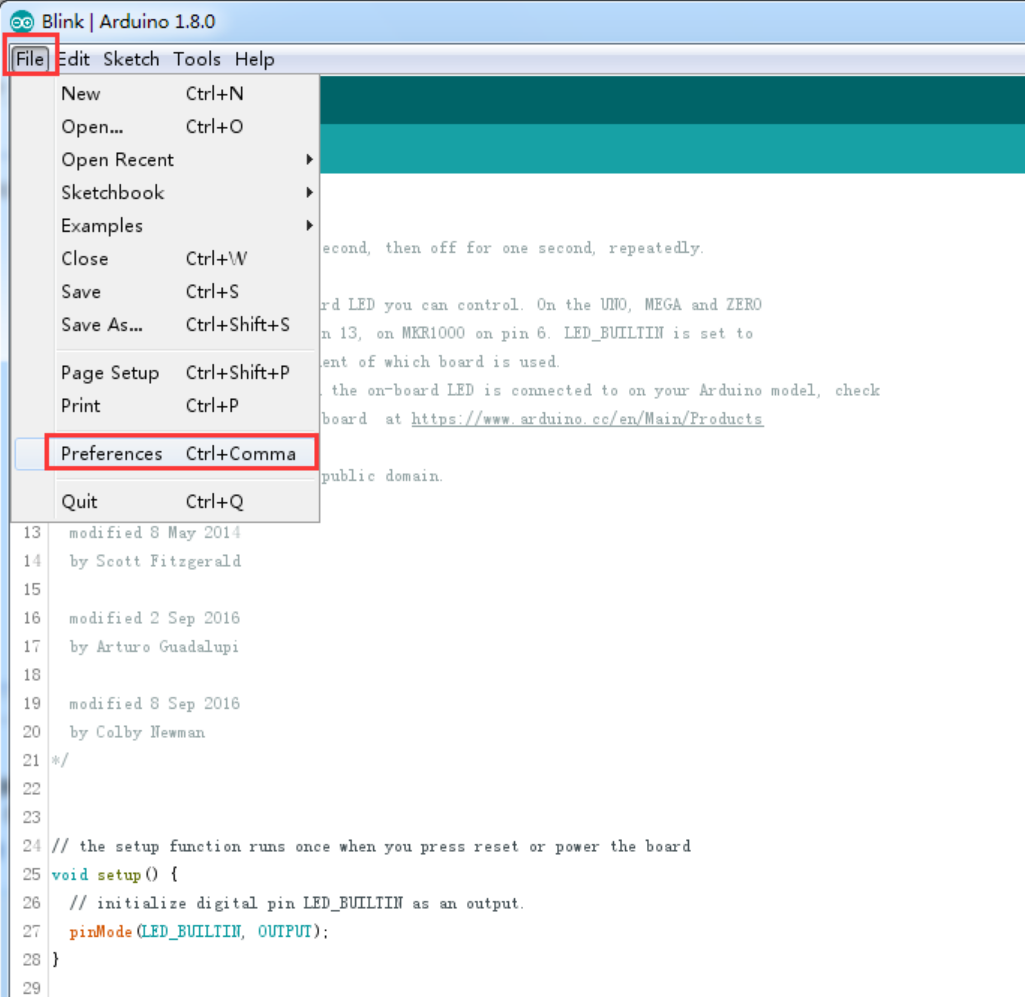Click line number 22 in the gutter

[x=32, y=789]
